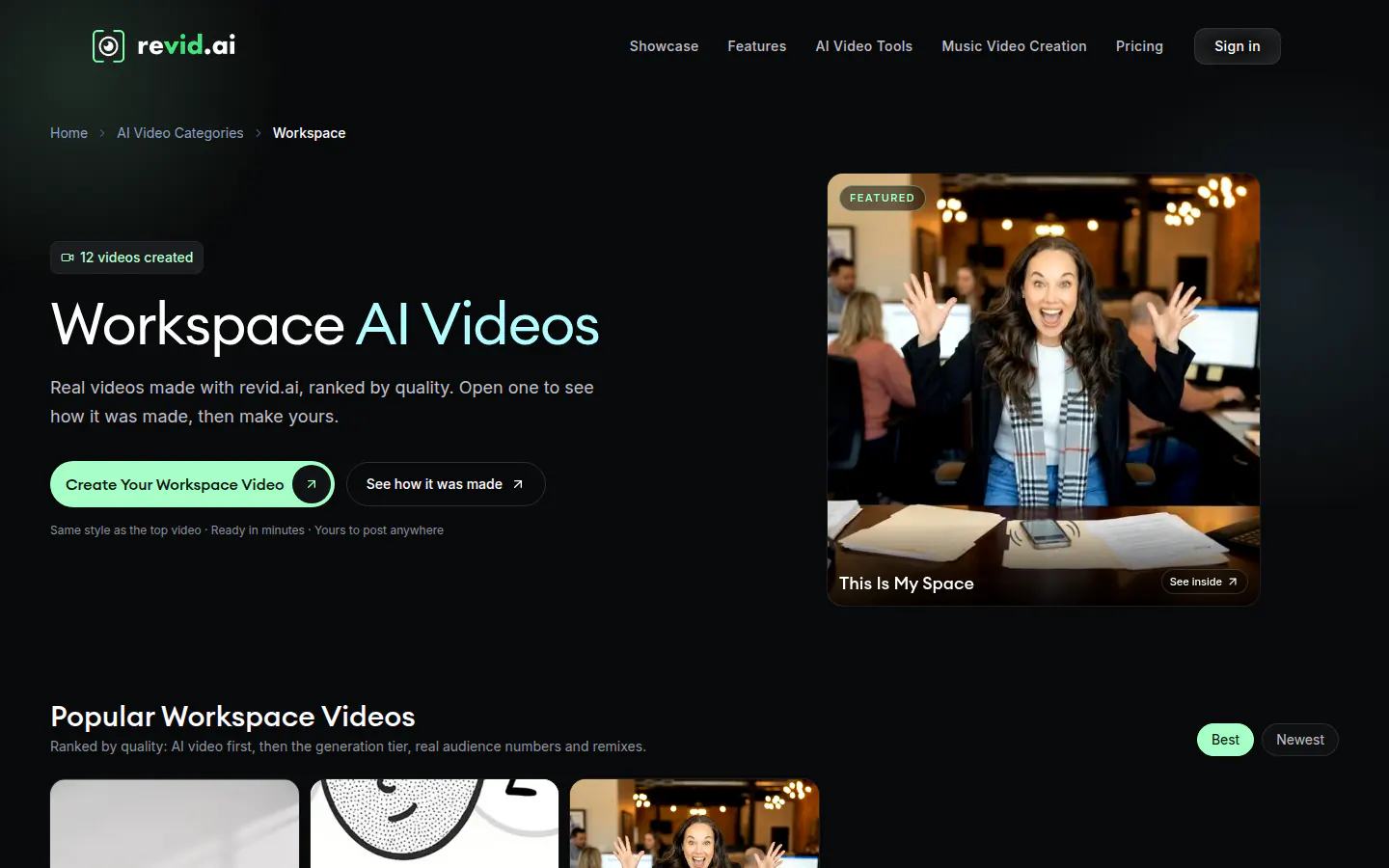Viewport: 1389px width, 868px height.
Task: Go to Home breadcrumb link
Action: (x=68, y=133)
